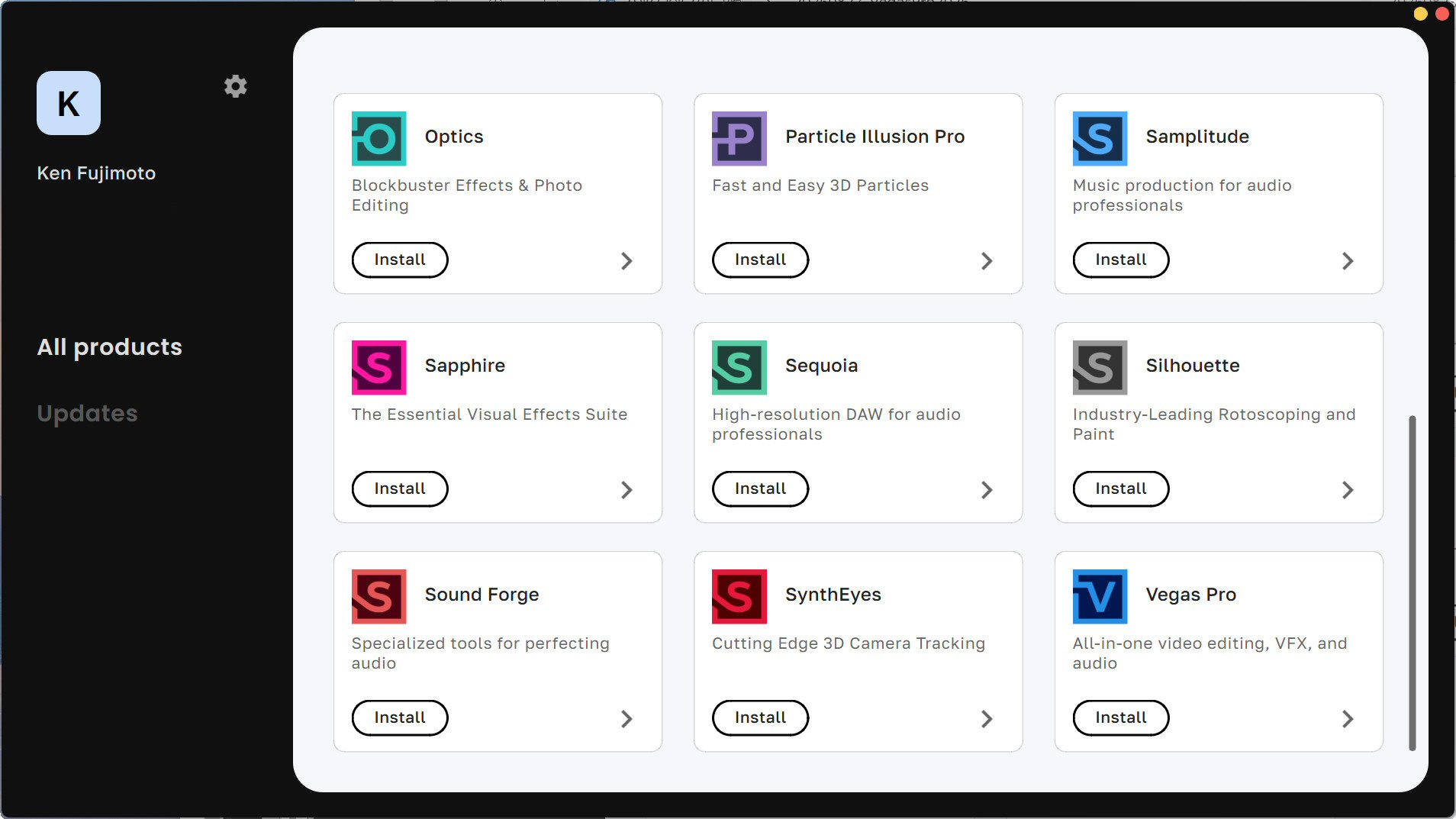The image size is (1456, 819).
Task: Install Sound Forge
Action: (x=400, y=718)
